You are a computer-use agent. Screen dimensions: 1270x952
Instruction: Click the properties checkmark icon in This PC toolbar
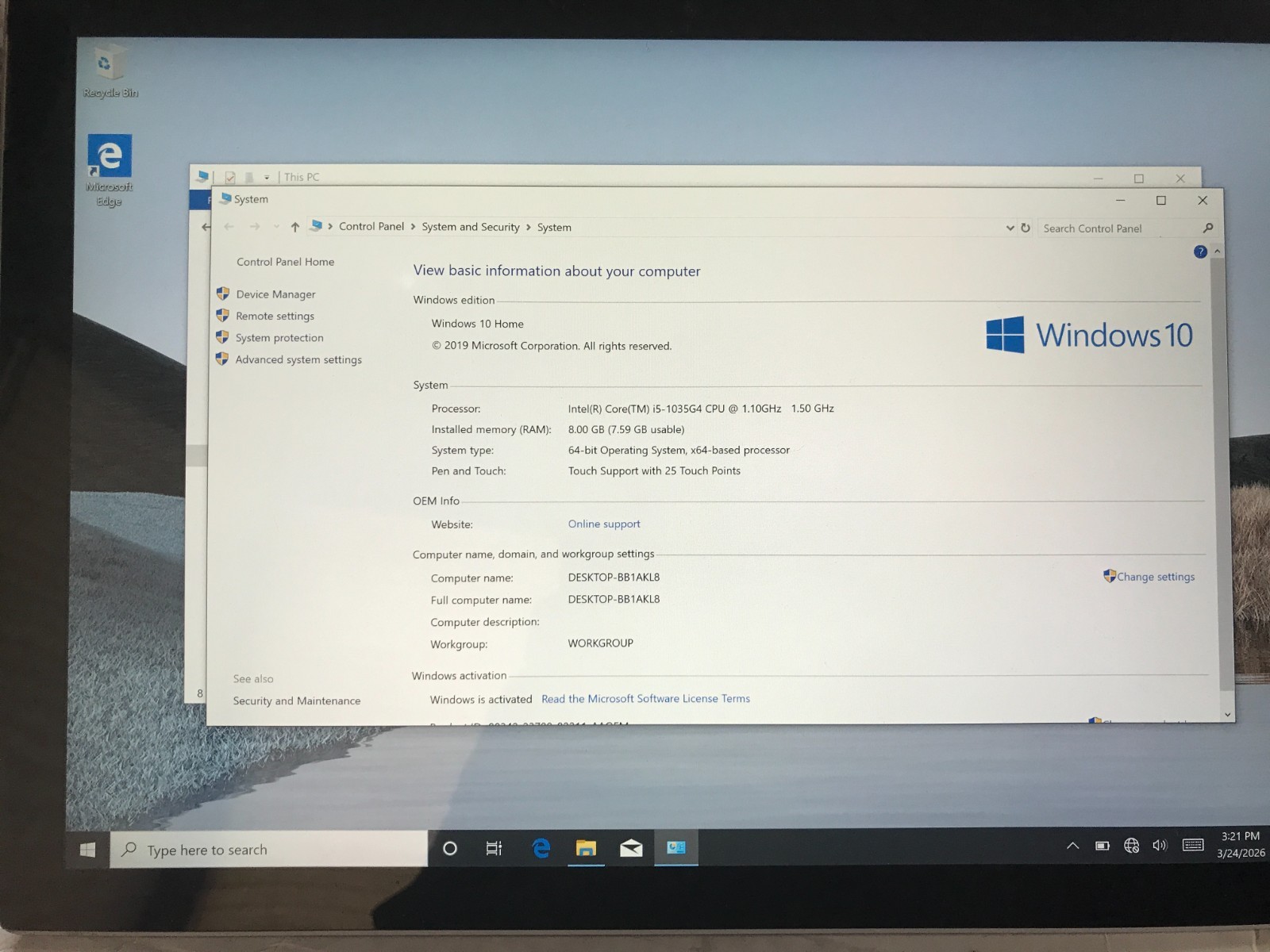pyautogui.click(x=230, y=178)
